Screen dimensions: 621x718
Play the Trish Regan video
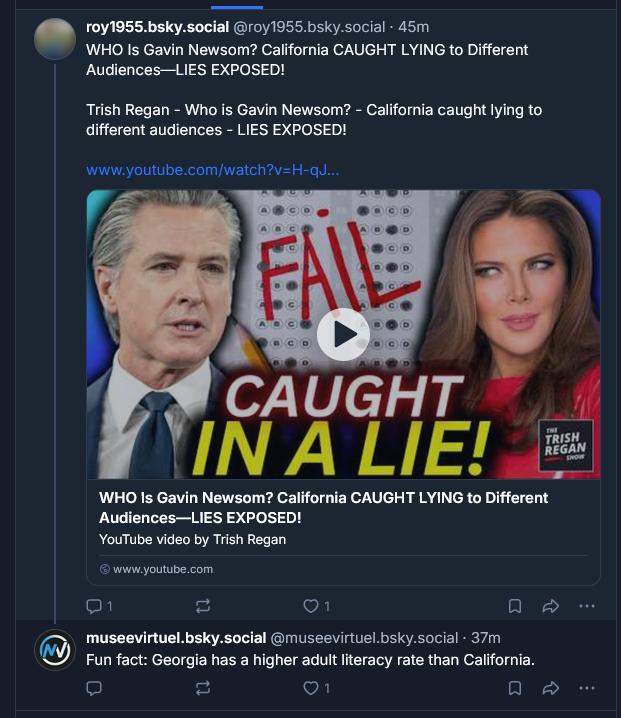click(343, 334)
